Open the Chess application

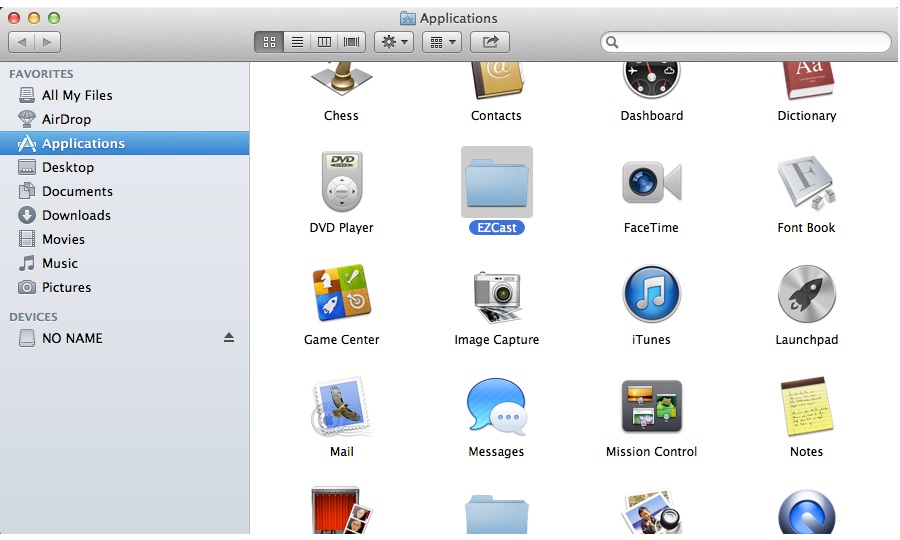[x=342, y=79]
